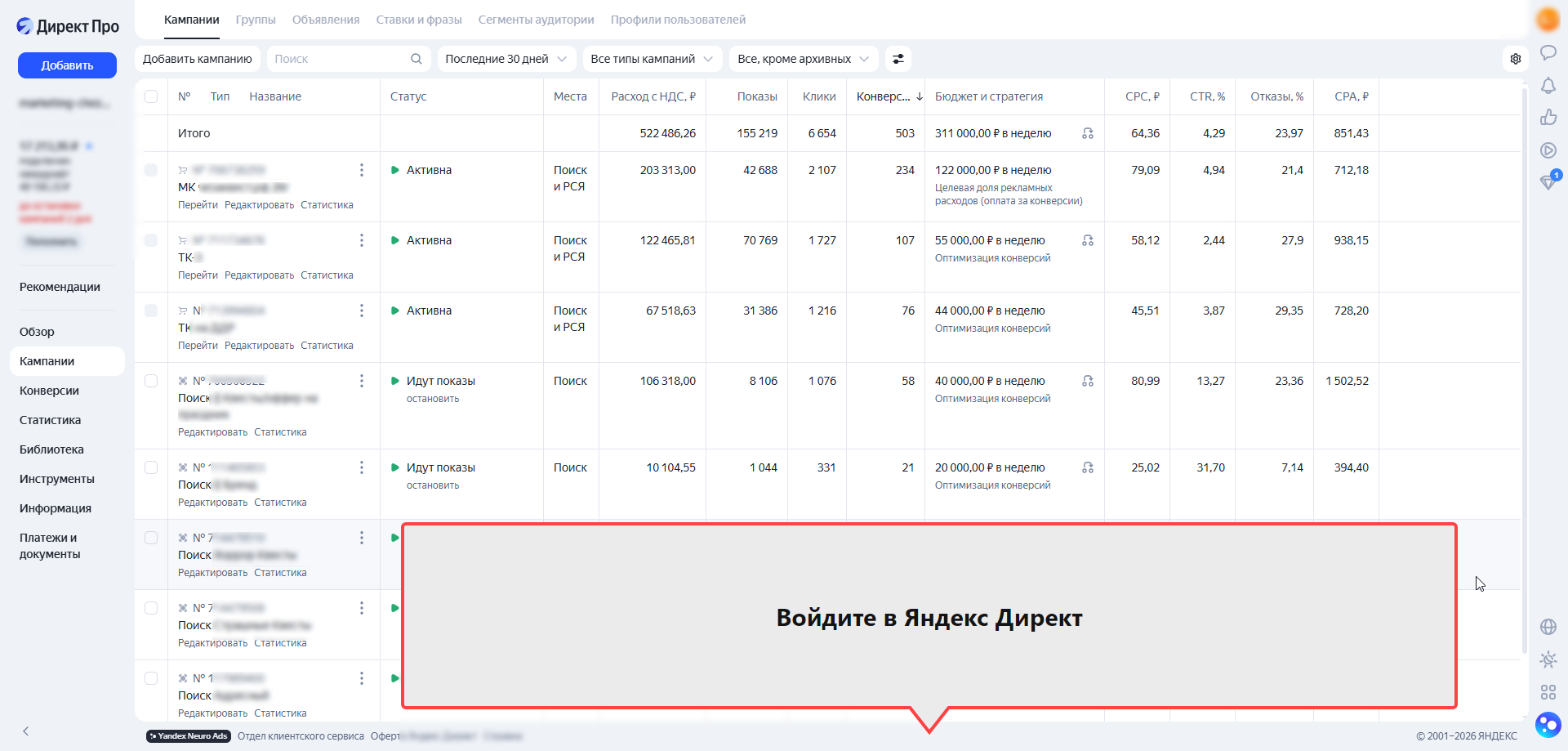
Task: Open the table settings gear
Action: point(1516,59)
